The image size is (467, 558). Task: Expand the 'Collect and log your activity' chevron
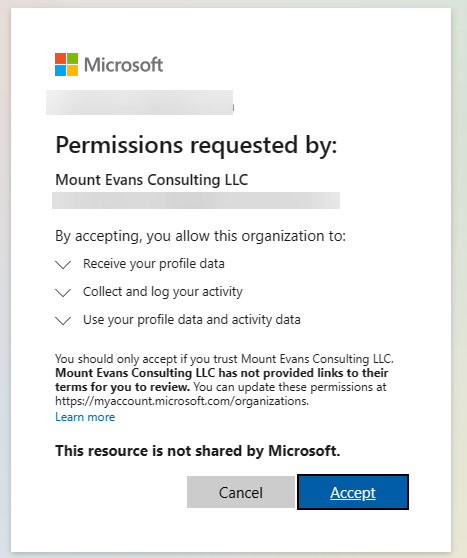(63, 293)
